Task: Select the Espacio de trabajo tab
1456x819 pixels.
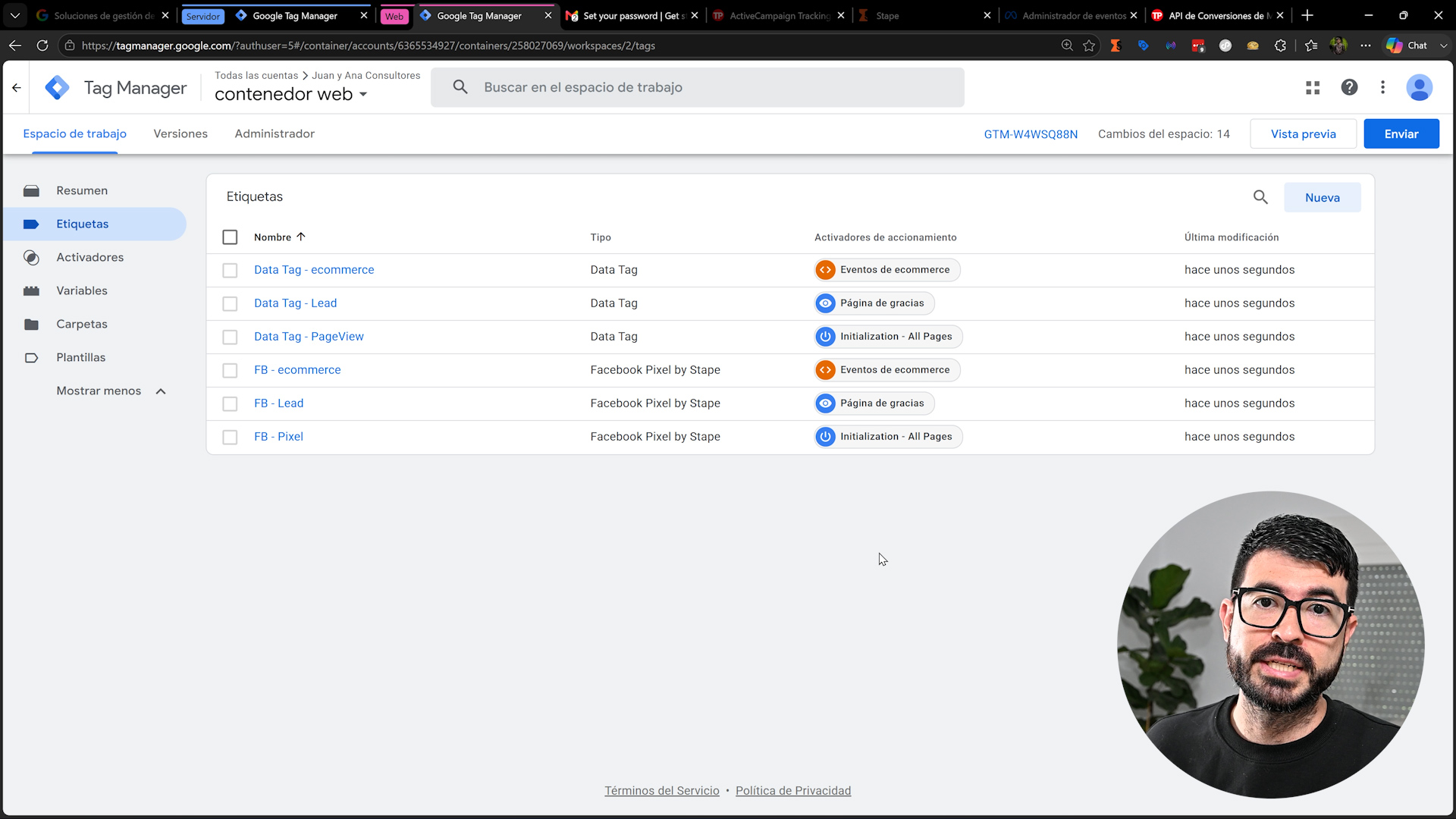Action: coord(74,133)
